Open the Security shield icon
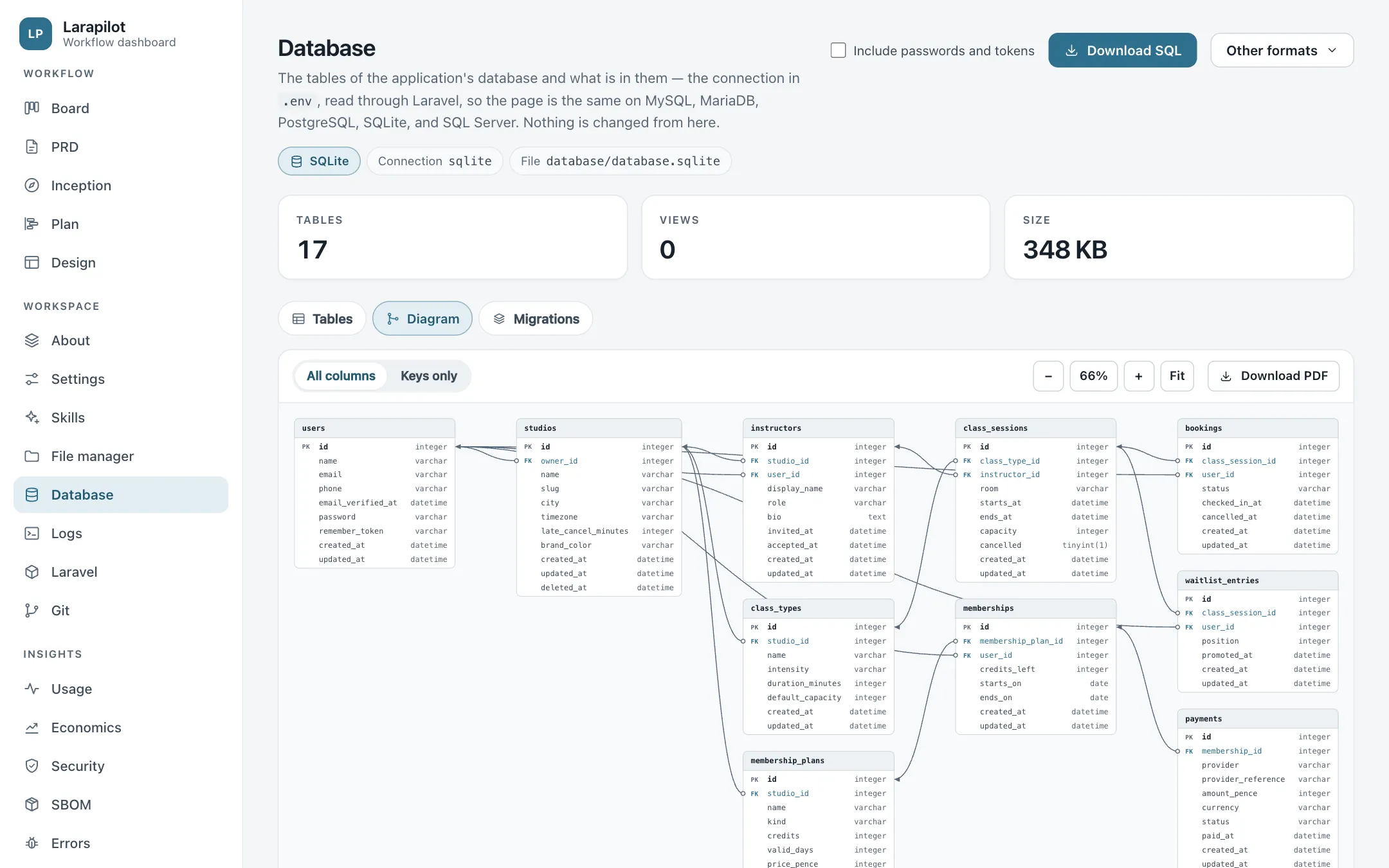Screen dimensions: 1389x868 (32, 766)
